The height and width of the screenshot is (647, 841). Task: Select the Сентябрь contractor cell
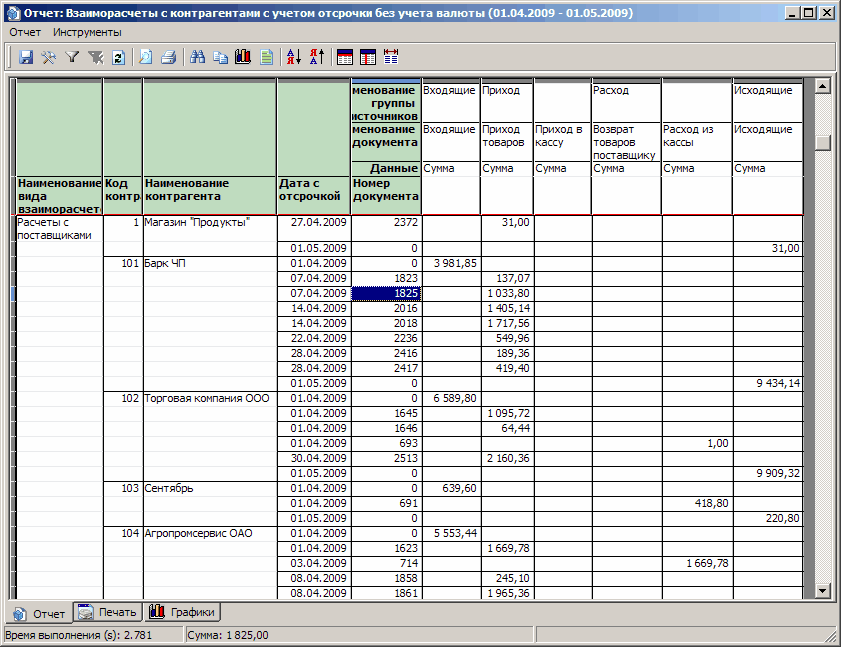210,489
